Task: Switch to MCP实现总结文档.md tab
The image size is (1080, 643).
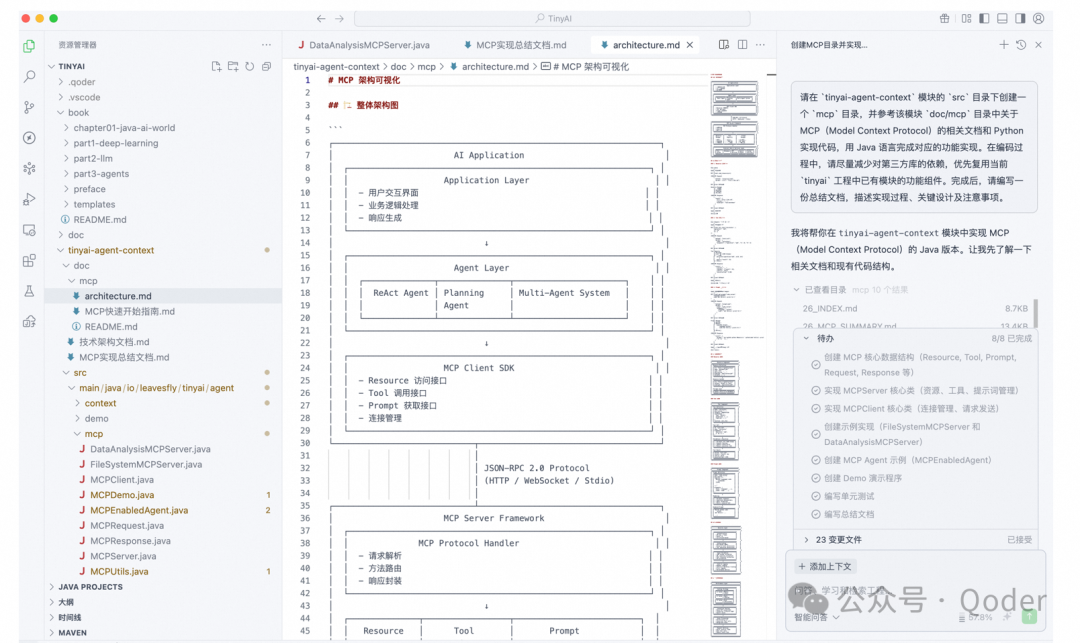Action: pyautogui.click(x=515, y=45)
